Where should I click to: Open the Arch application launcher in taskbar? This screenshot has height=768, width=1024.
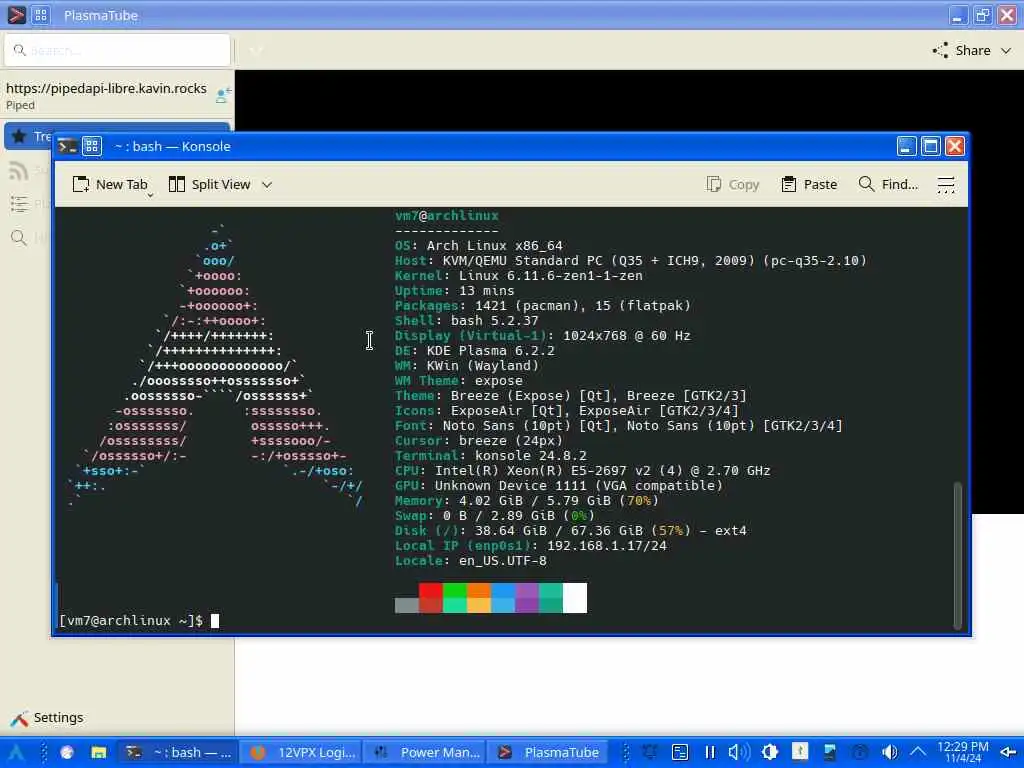coord(16,752)
